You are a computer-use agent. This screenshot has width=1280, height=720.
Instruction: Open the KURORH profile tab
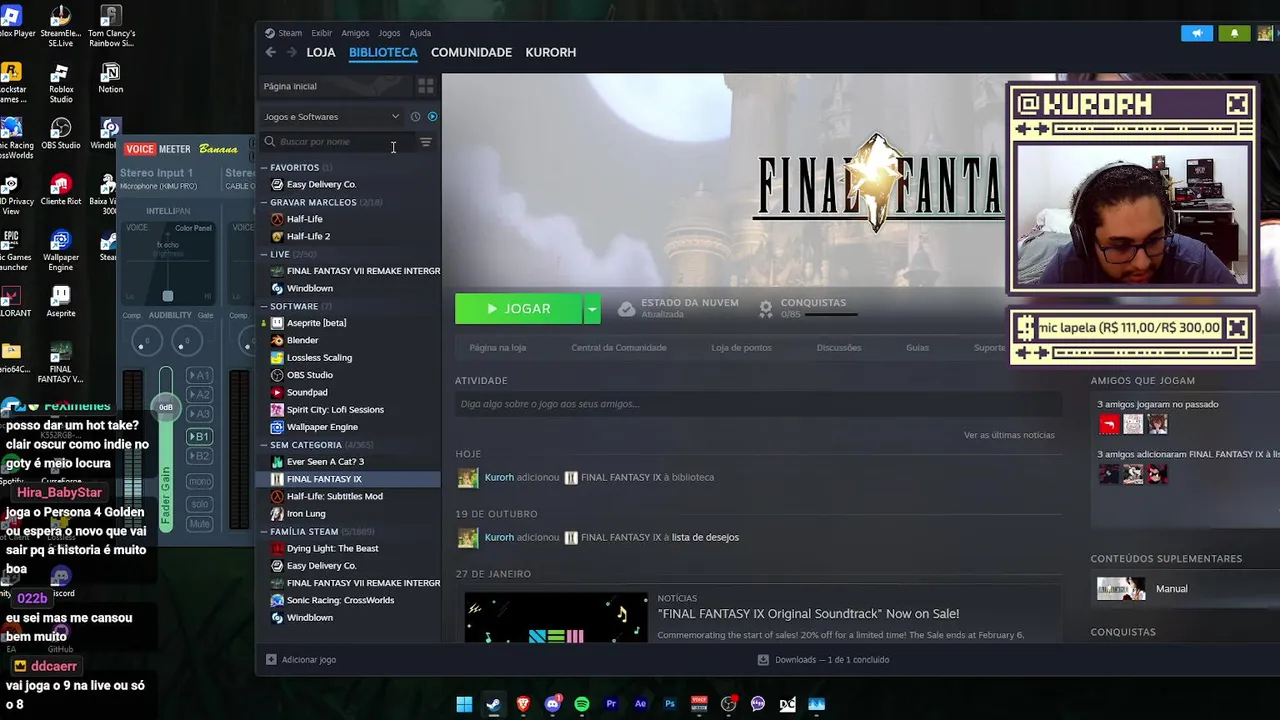pos(551,52)
